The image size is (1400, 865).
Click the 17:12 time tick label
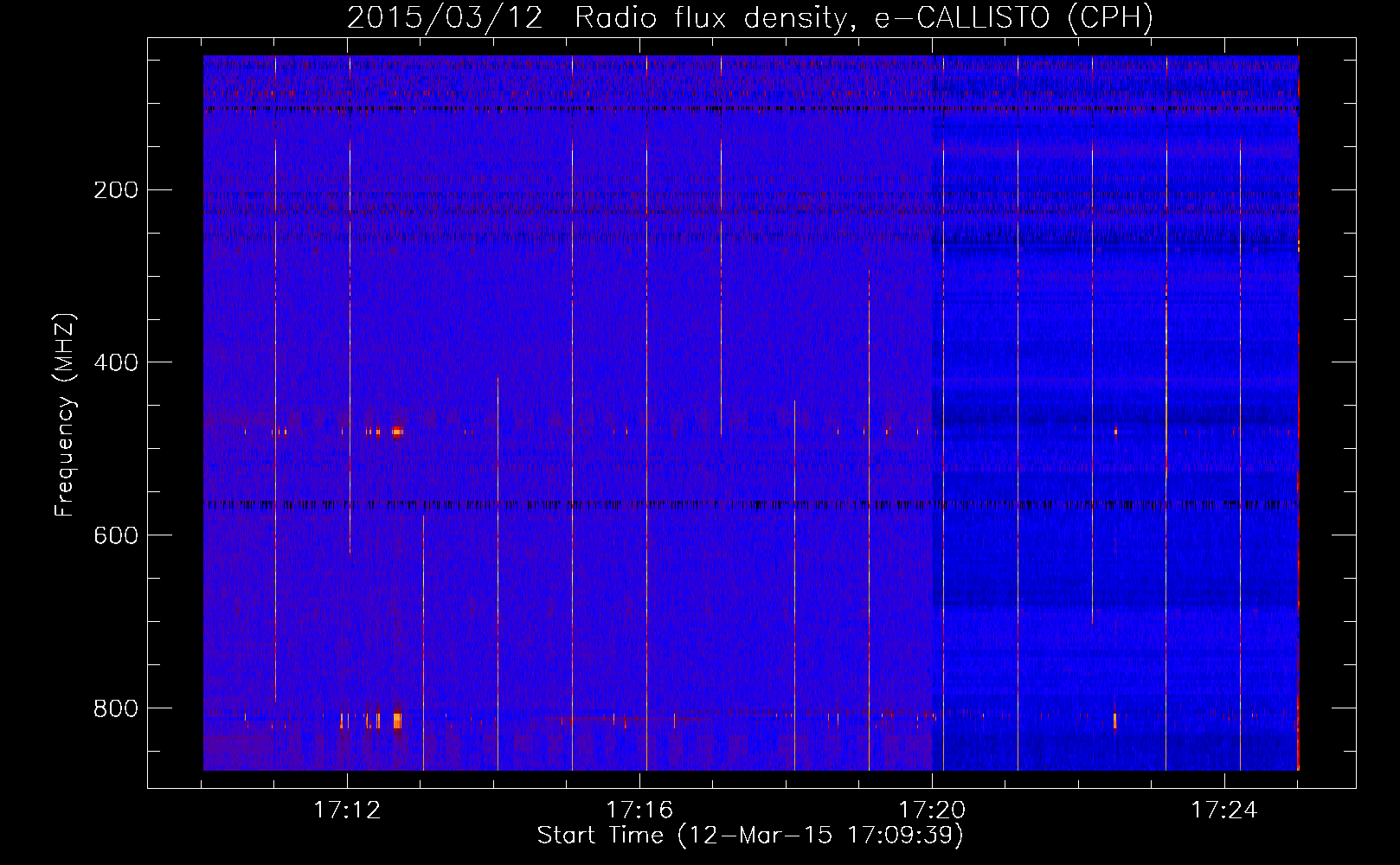pyautogui.click(x=347, y=811)
